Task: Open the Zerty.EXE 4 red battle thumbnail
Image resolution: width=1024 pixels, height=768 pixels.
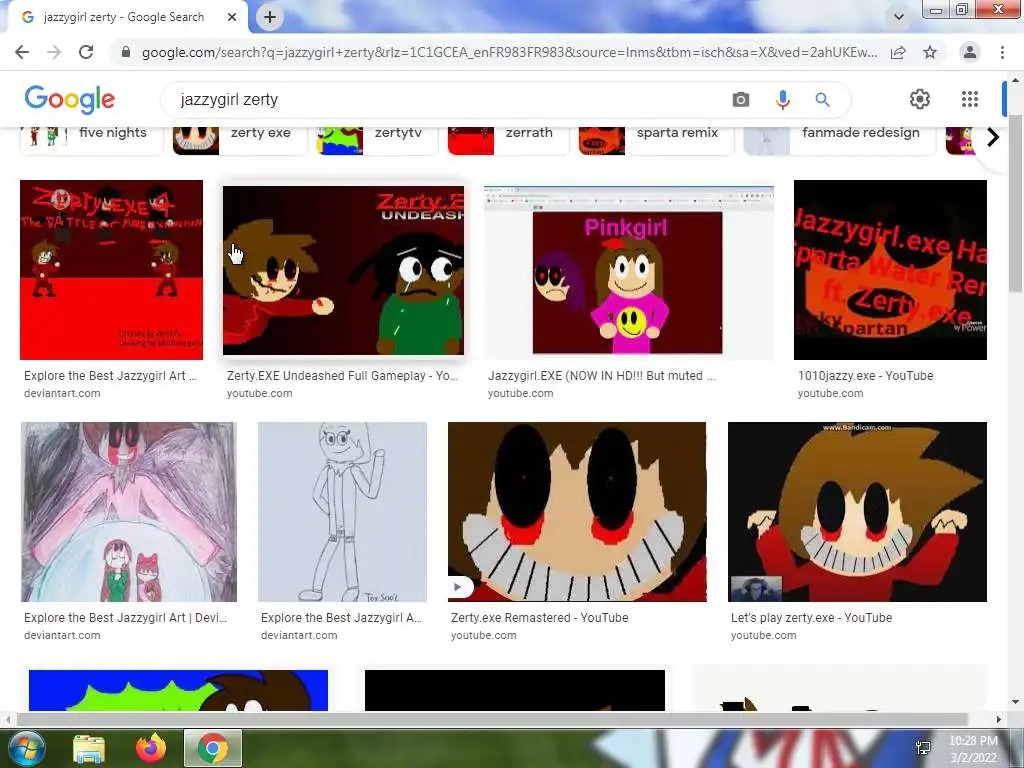Action: coord(112,270)
